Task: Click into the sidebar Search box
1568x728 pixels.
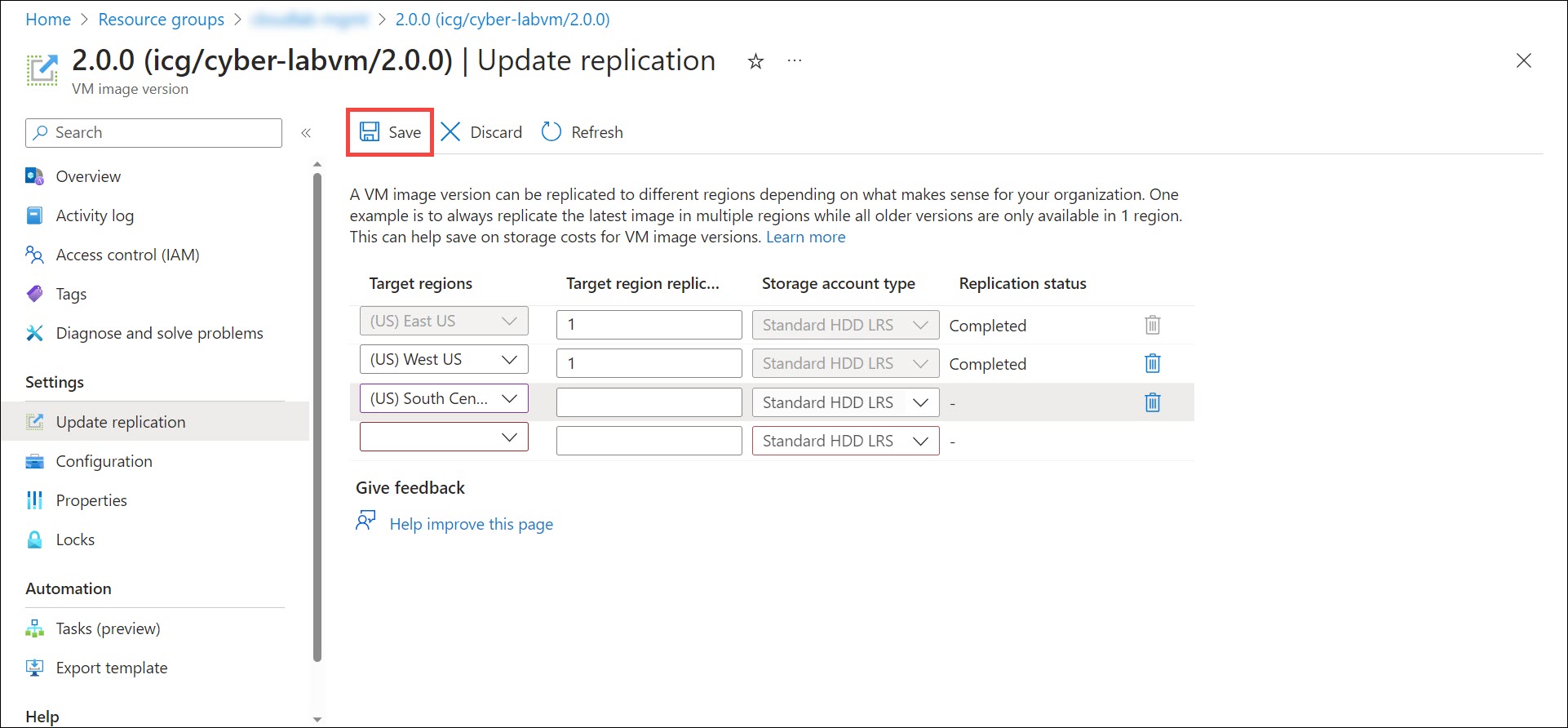Action: [154, 133]
